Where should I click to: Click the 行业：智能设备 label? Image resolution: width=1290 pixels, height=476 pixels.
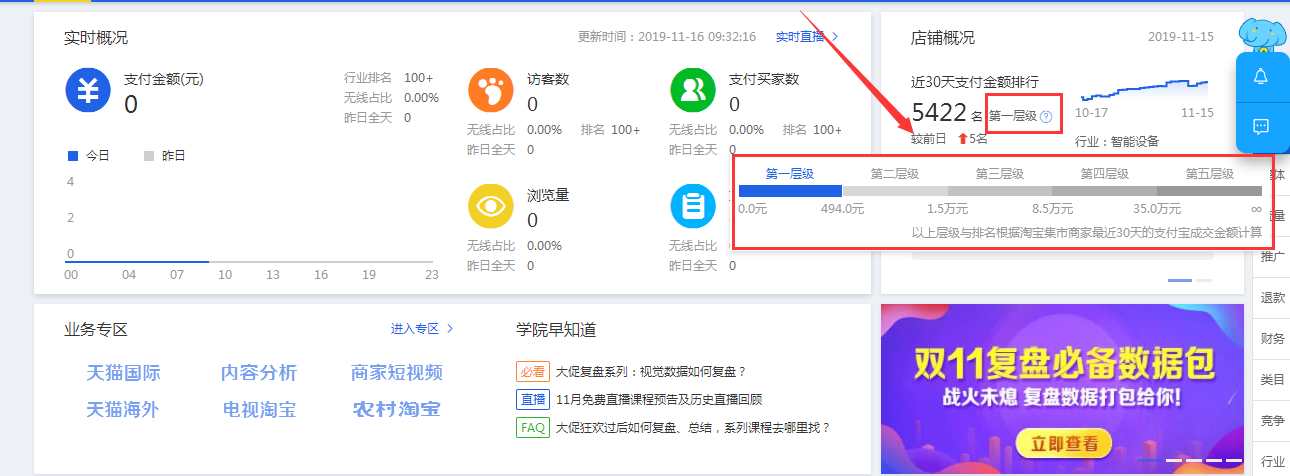[x=1117, y=142]
